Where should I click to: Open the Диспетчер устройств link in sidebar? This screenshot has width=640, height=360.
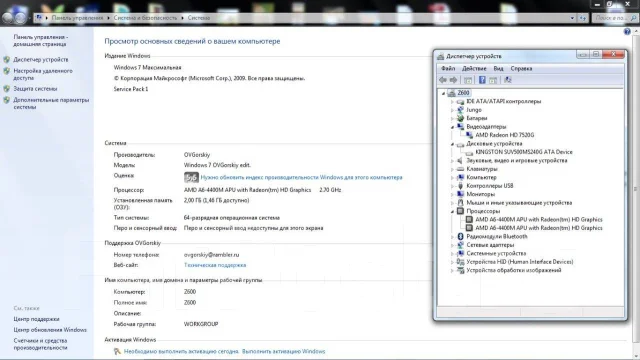click(41, 60)
